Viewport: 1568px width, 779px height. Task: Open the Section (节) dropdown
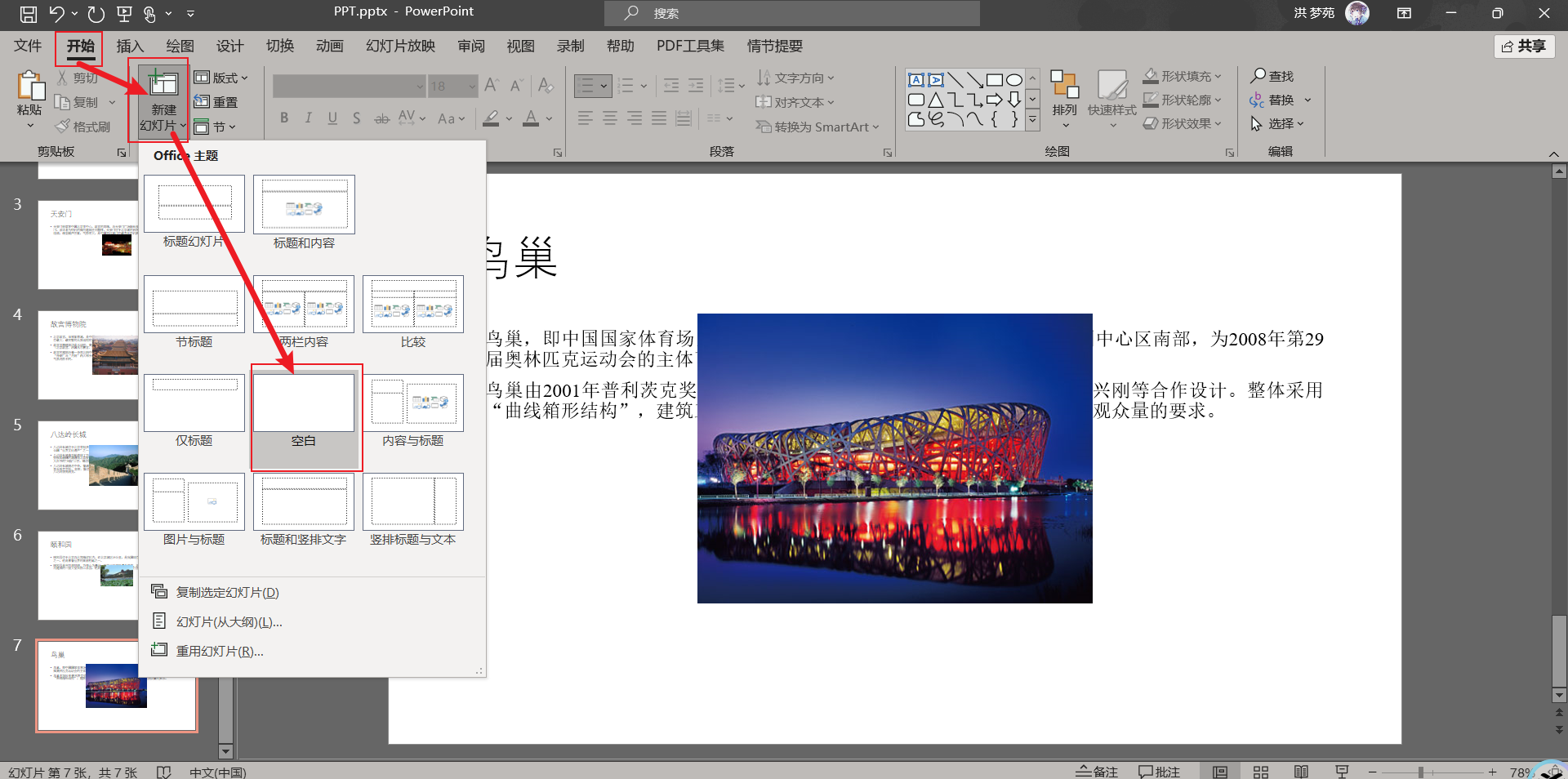pyautogui.click(x=215, y=127)
